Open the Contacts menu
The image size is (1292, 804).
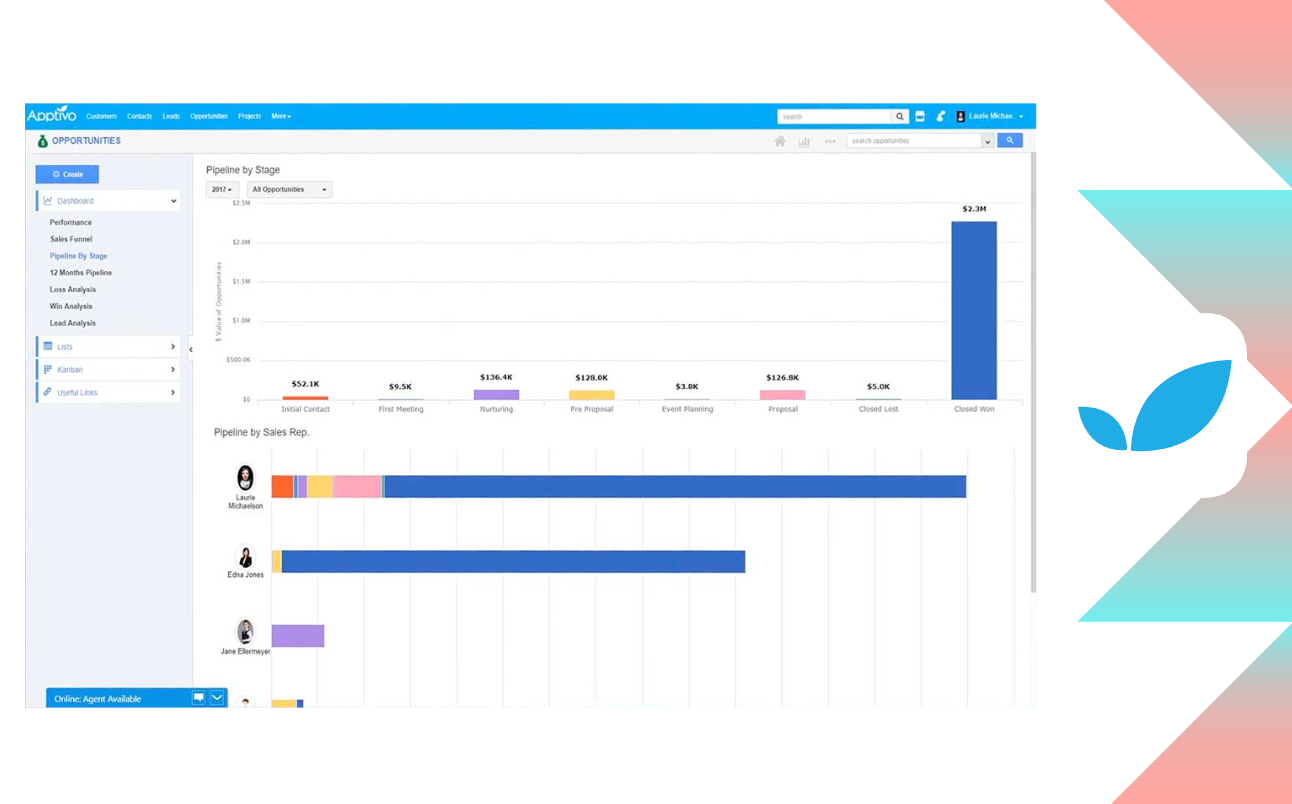click(x=140, y=116)
